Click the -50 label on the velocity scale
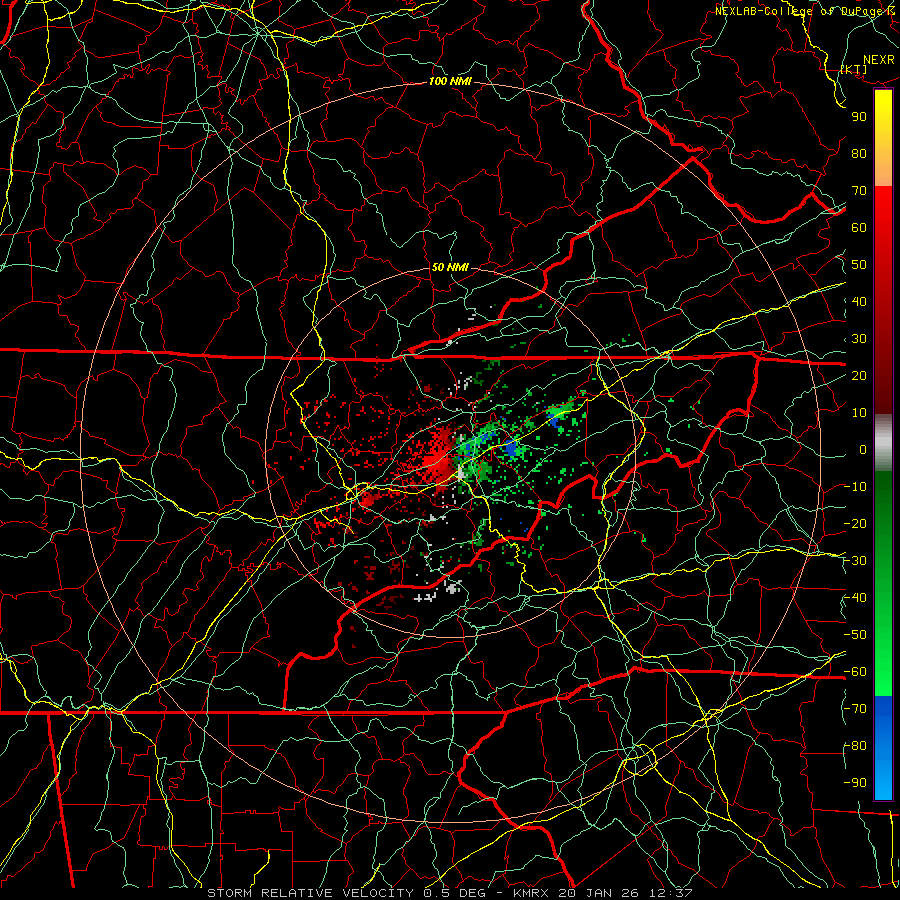Screen dimensions: 900x900 [x=855, y=635]
